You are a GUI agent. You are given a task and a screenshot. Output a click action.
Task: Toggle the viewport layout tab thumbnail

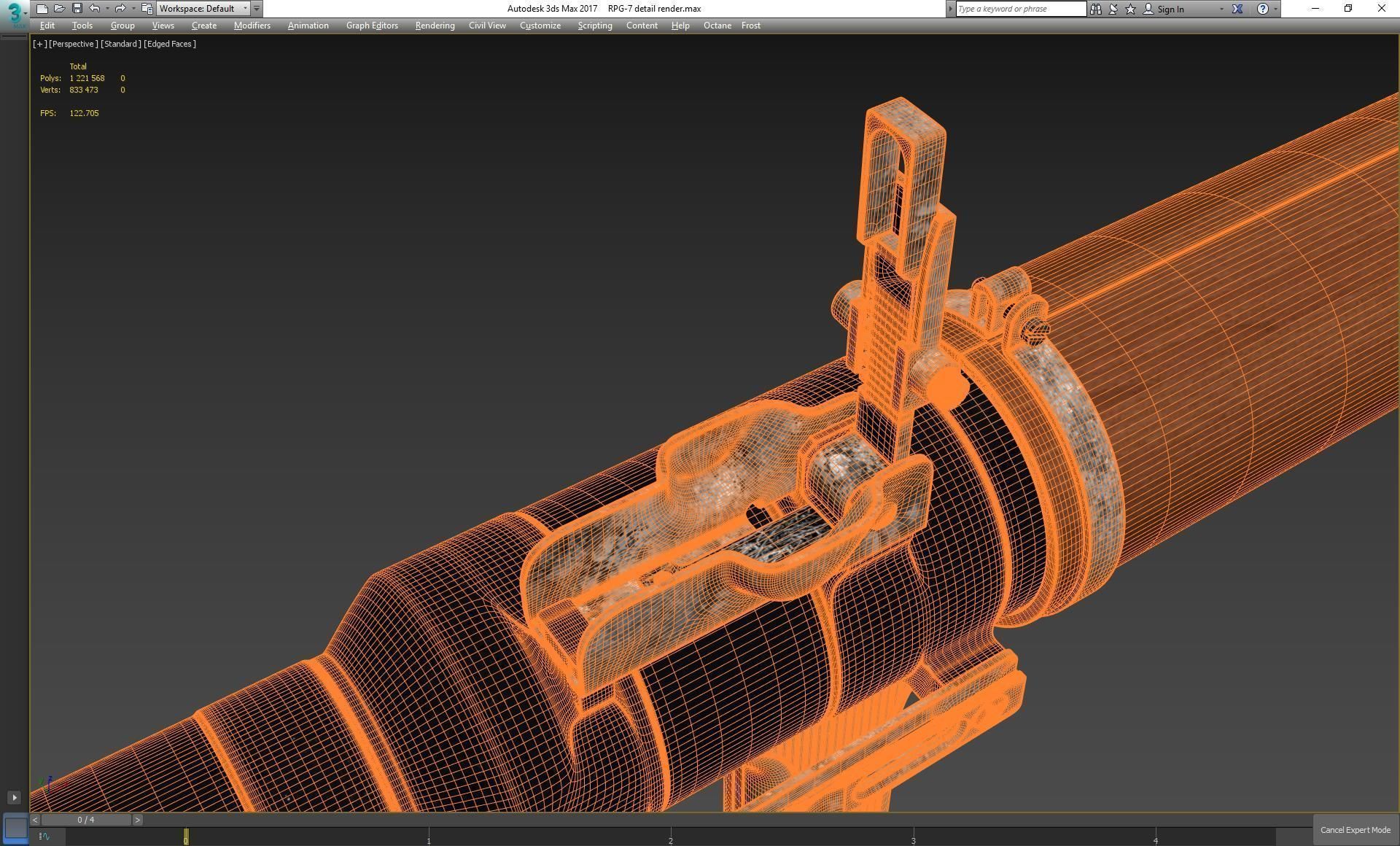click(x=15, y=828)
